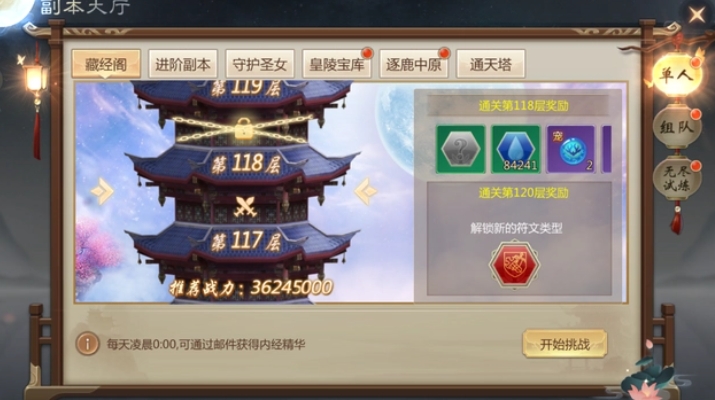This screenshot has width=715, height=400.
Task: Open the 通天塔 tab
Action: coord(491,64)
